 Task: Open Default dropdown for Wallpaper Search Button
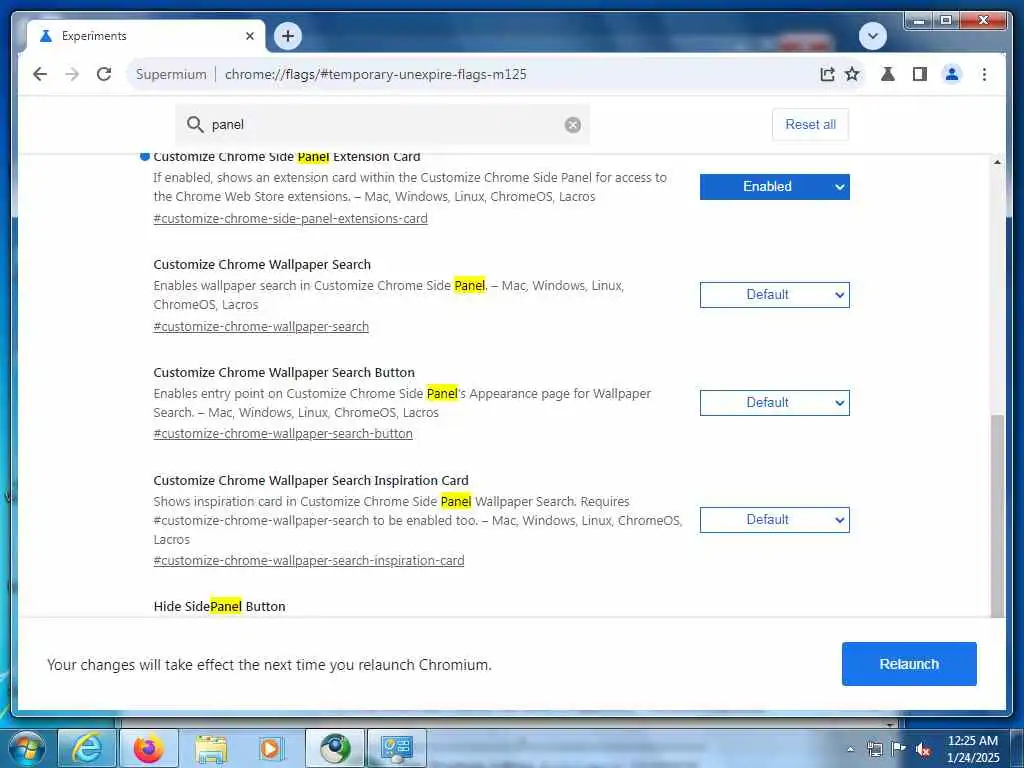[775, 402]
